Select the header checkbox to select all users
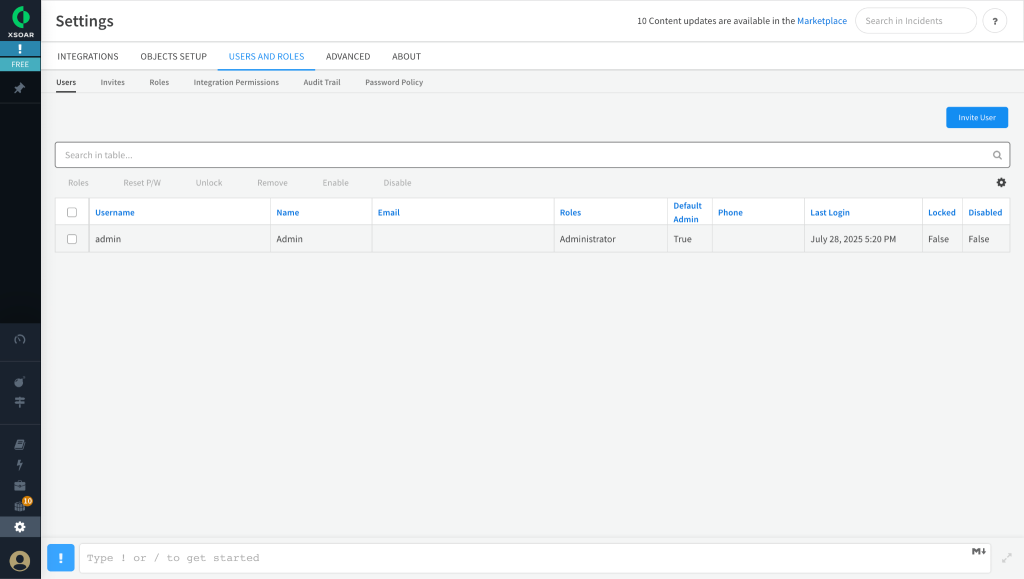This screenshot has height=579, width=1024. (71, 212)
